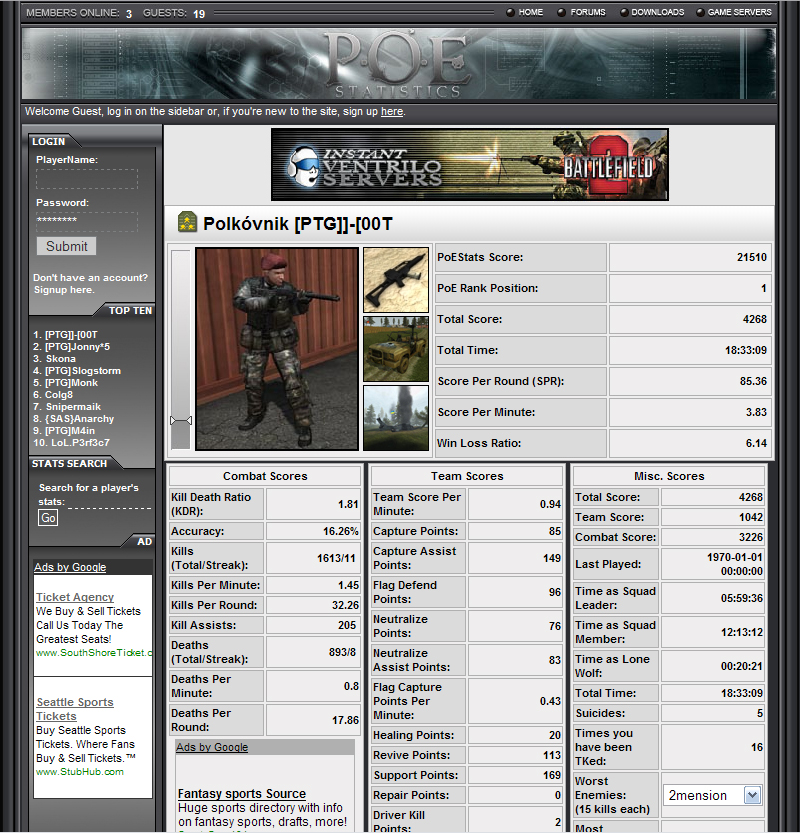Viewport: 800px width, 833px height.
Task: Open the Ticket Agency ad link
Action: tap(75, 597)
